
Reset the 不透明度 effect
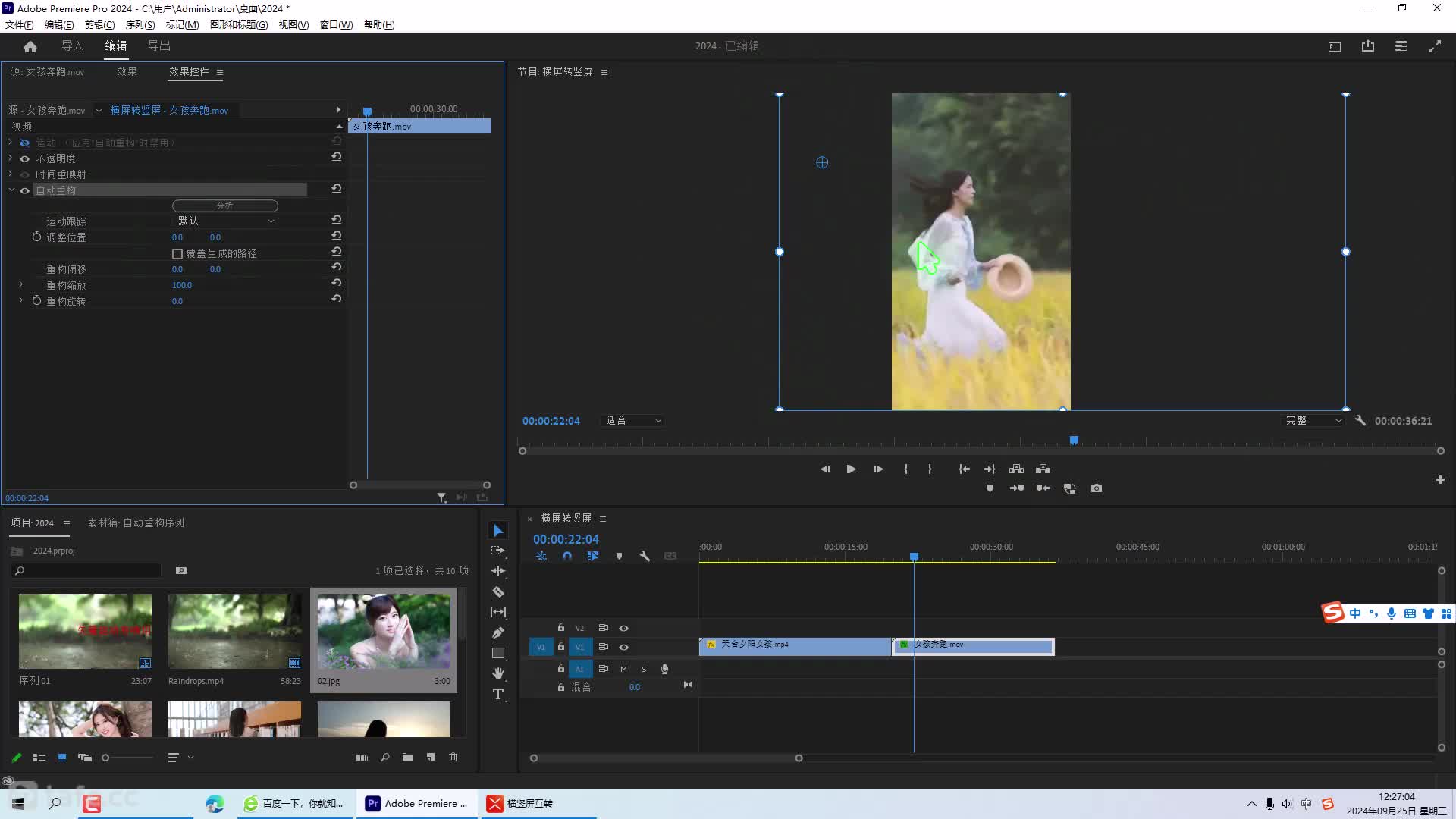pos(336,157)
